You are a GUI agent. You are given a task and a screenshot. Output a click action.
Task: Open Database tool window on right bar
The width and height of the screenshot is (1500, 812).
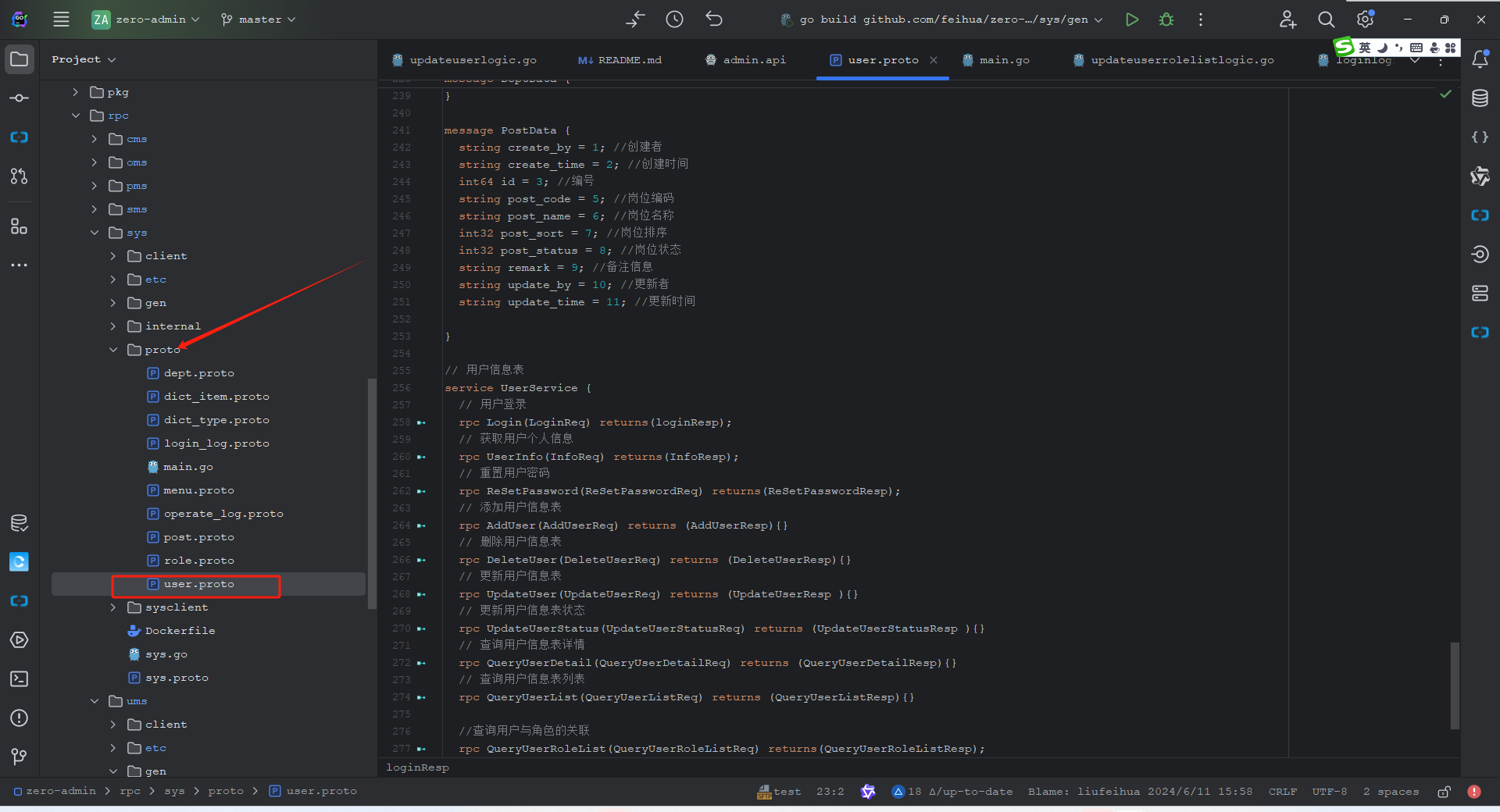coord(1480,98)
